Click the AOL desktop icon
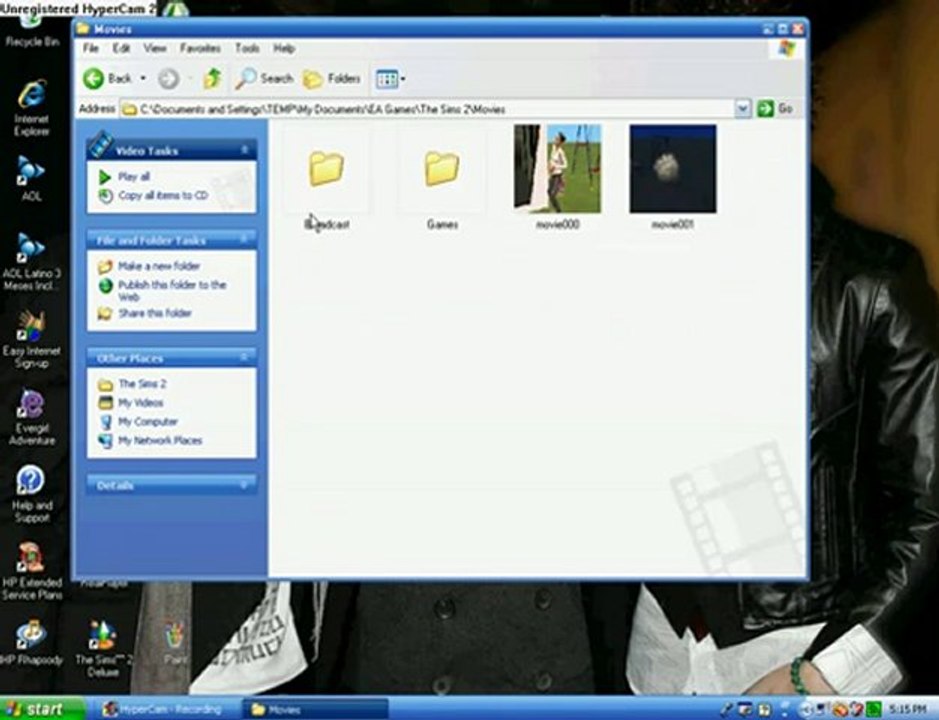The image size is (939, 720). 31,179
